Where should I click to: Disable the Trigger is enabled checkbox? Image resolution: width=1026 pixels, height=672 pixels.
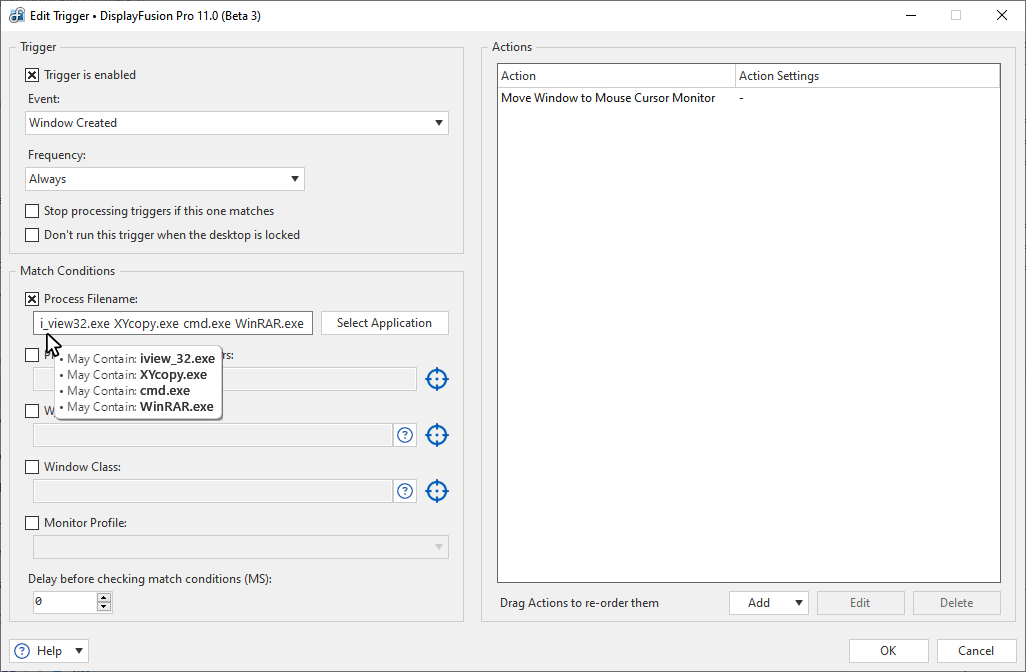pyautogui.click(x=32, y=75)
